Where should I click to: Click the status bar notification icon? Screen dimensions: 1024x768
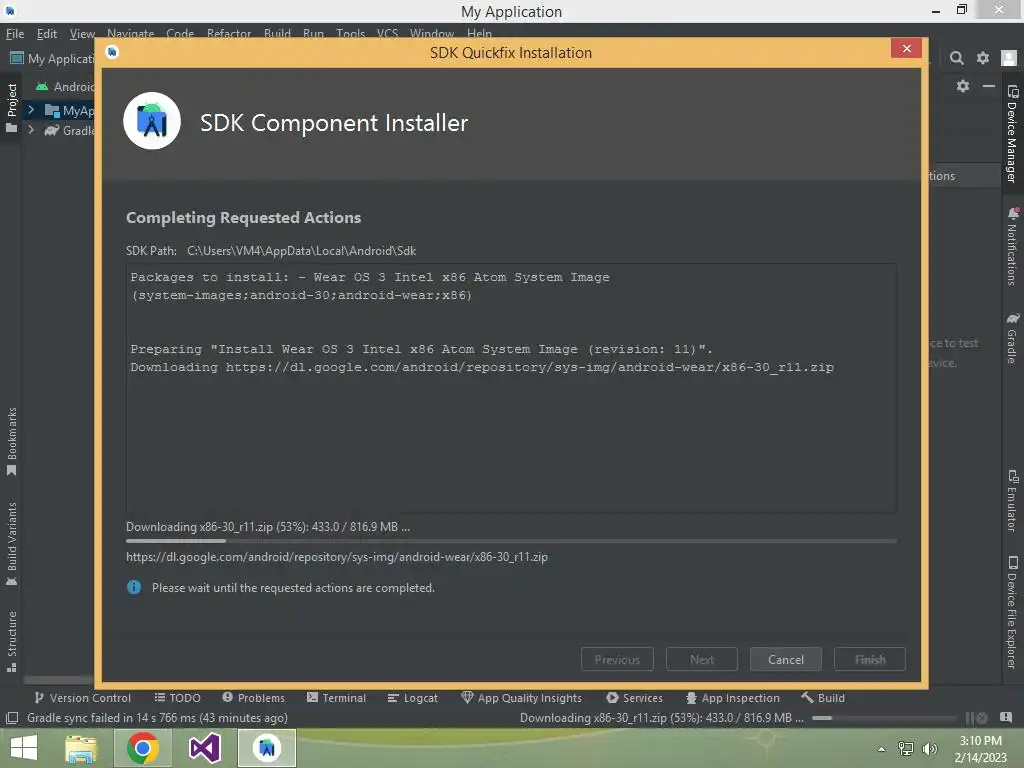pyautogui.click(x=1006, y=718)
